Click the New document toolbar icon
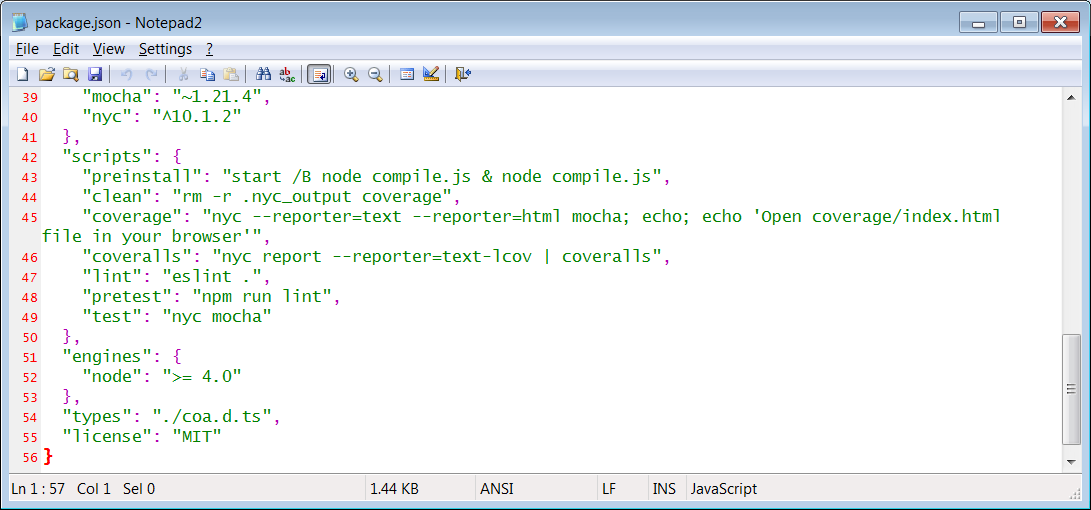Image resolution: width=1091 pixels, height=510 pixels. point(22,74)
